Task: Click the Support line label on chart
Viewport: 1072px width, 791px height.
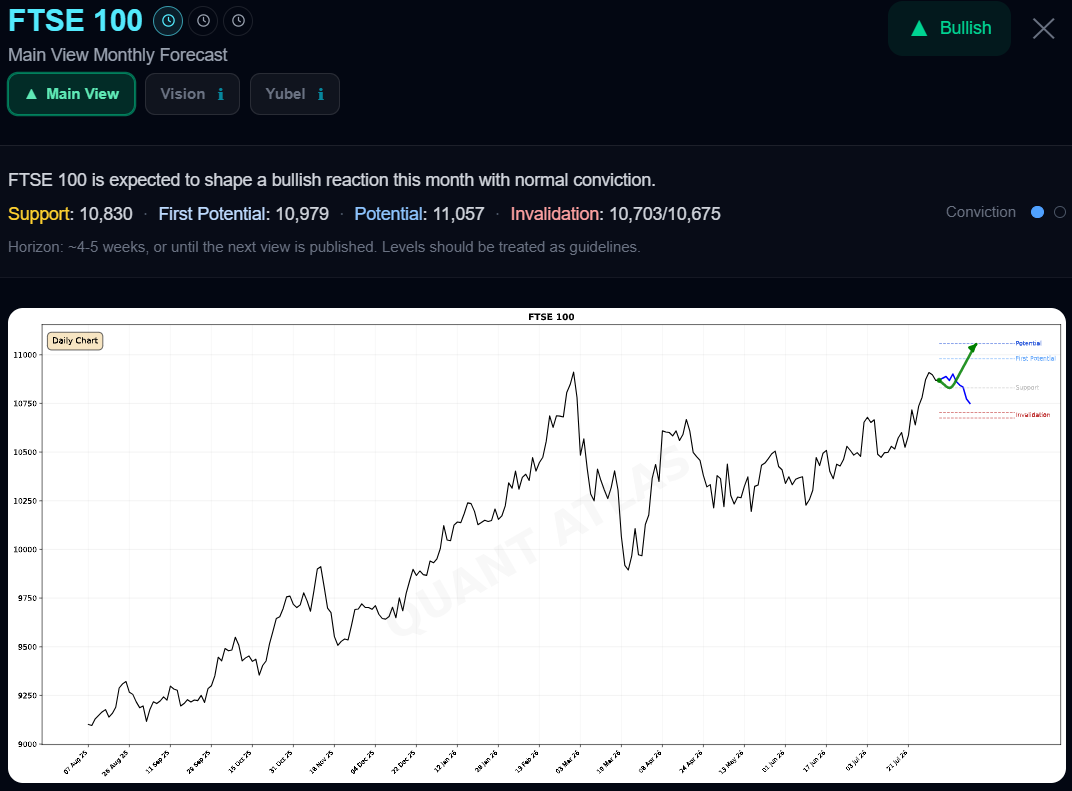Action: click(x=1027, y=388)
